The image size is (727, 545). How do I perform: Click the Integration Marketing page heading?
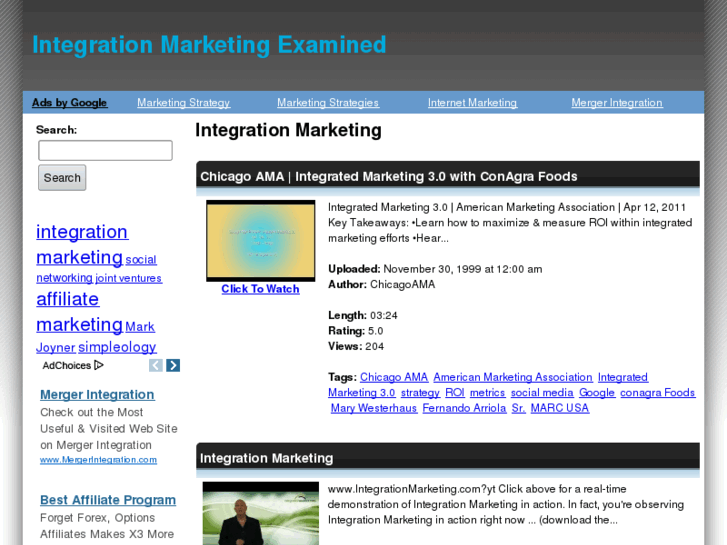pyautogui.click(x=288, y=130)
